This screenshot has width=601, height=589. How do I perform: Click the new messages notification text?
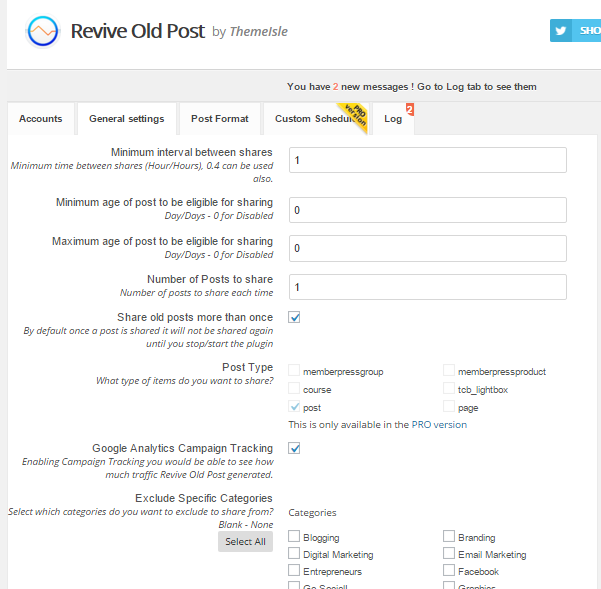coord(412,87)
